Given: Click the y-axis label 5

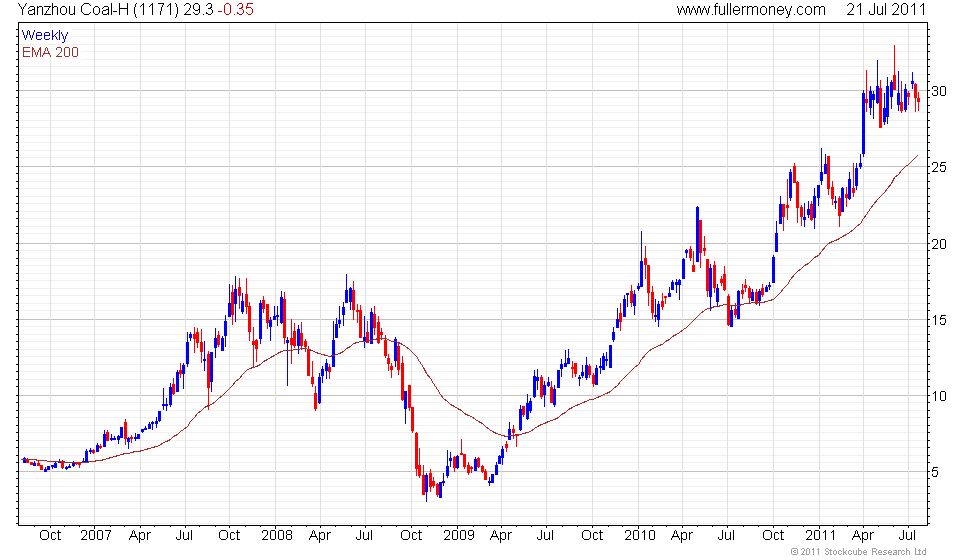Looking at the screenshot, I should pyautogui.click(x=935, y=472).
